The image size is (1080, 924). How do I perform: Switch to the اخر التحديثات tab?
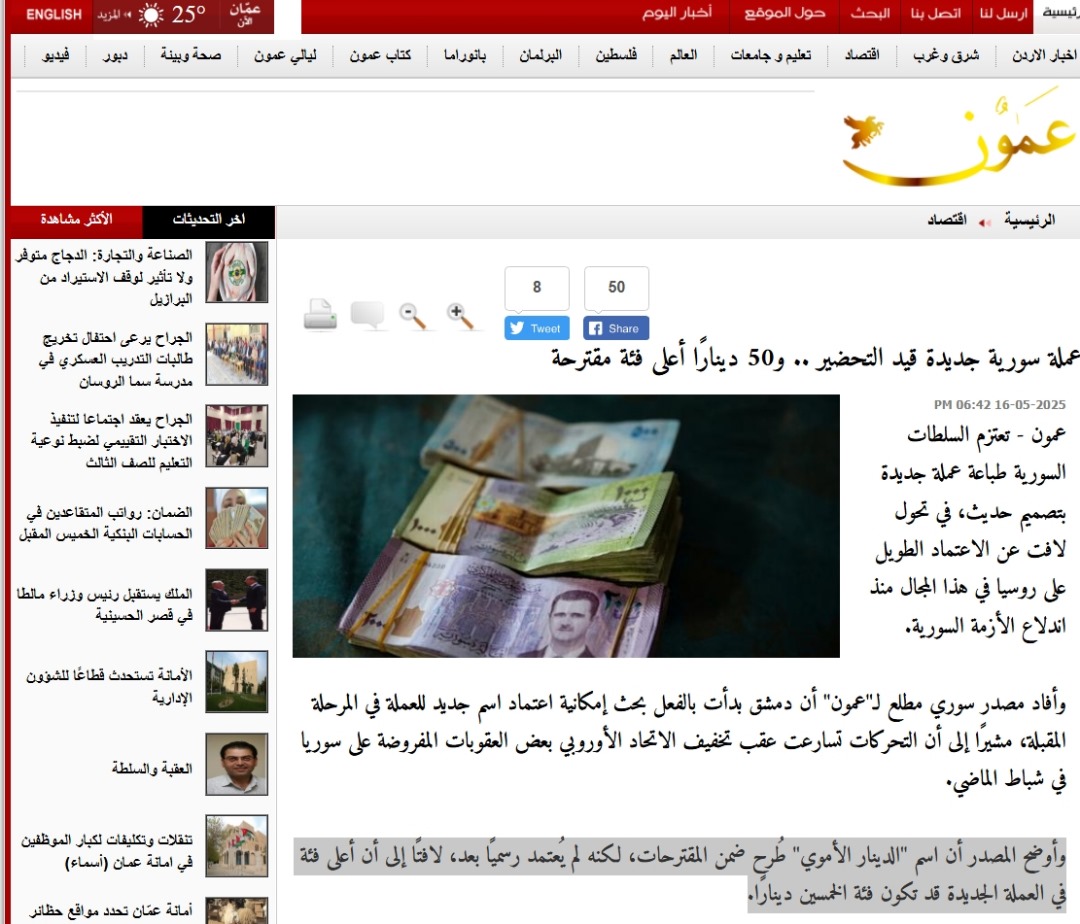[x=209, y=220]
